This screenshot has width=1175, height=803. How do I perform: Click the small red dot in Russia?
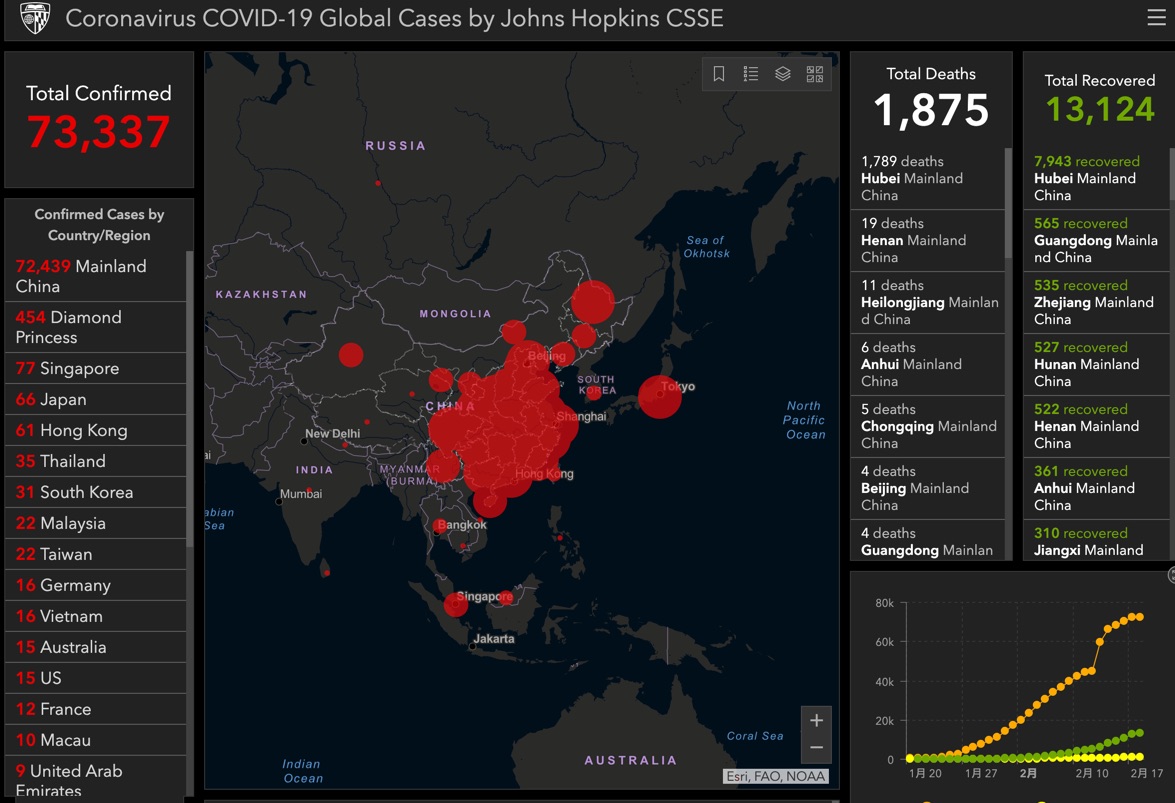coord(378,183)
